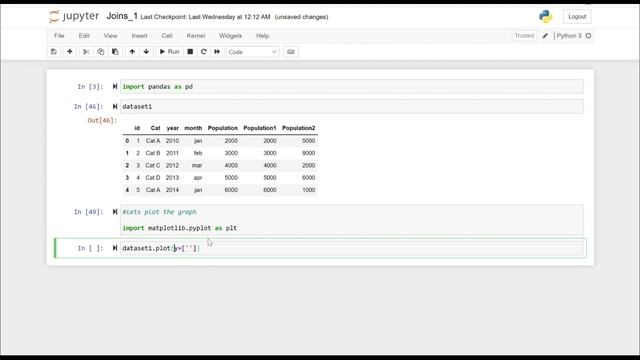Open the File menu
Viewport: 640px width, 360px height.
(59, 36)
